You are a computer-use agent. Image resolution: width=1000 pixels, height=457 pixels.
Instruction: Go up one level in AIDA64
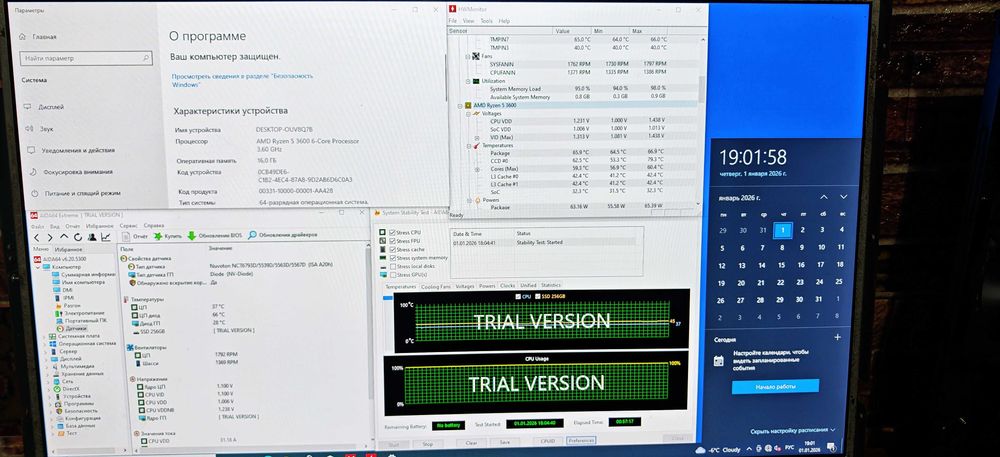62,236
